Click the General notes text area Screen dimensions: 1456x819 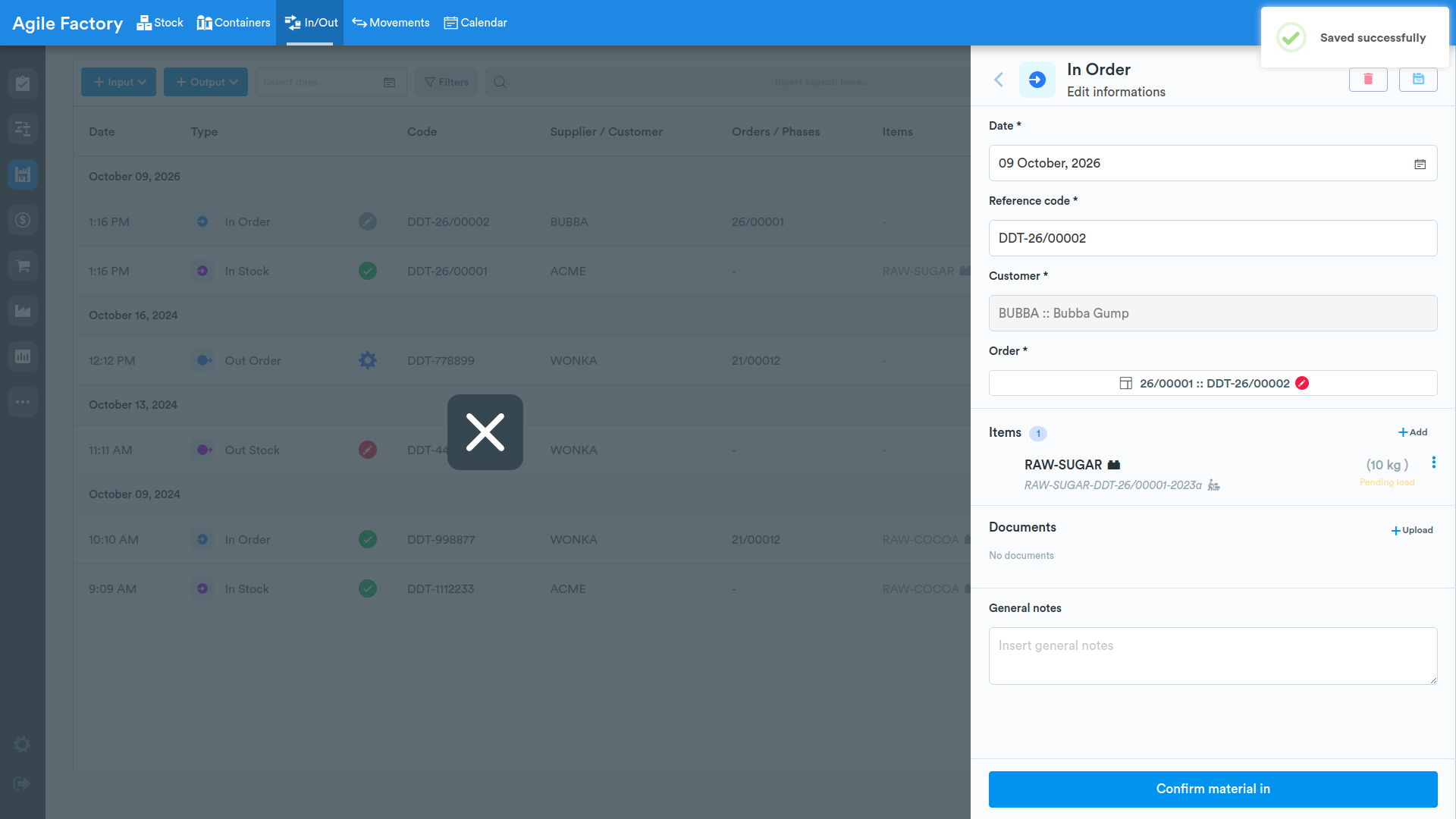point(1213,656)
